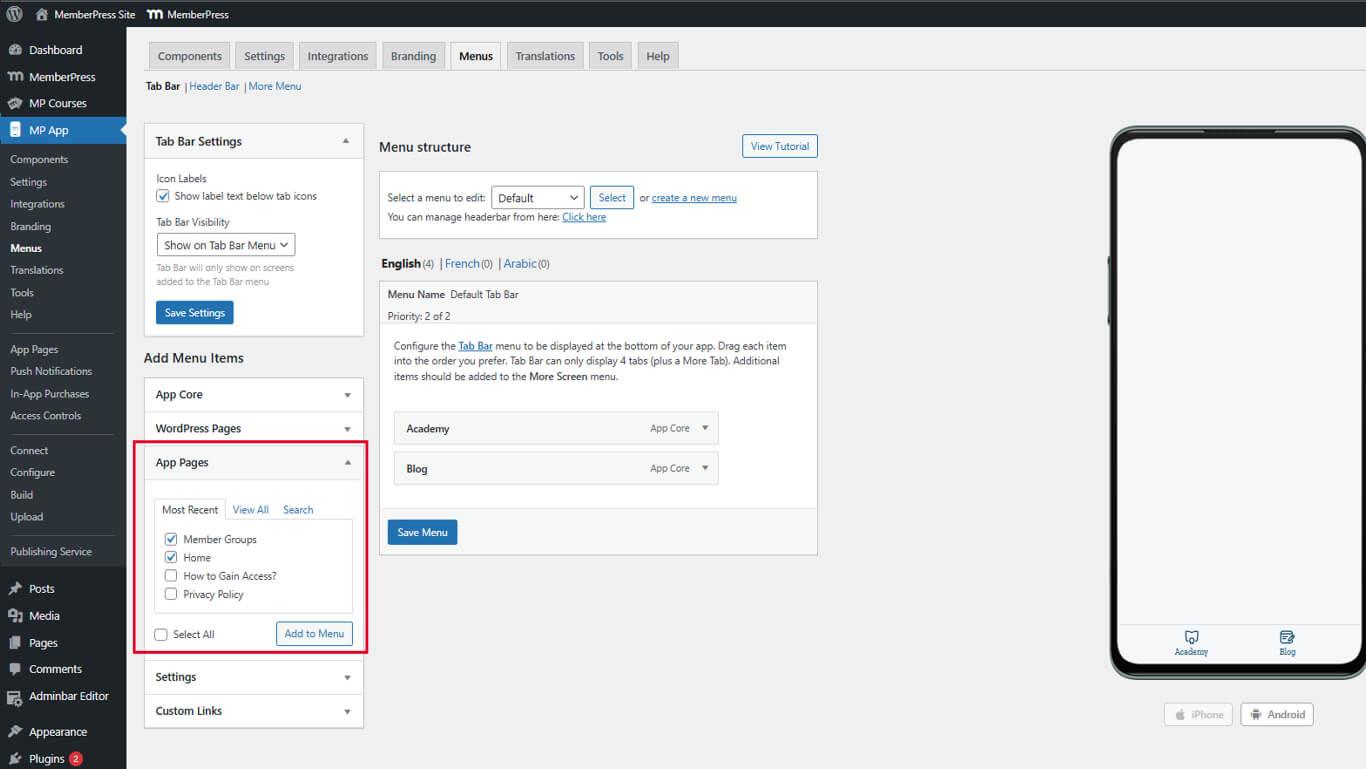Screen dimensions: 1366x769
Task: Click the Add to Menu button
Action: [x=314, y=634]
